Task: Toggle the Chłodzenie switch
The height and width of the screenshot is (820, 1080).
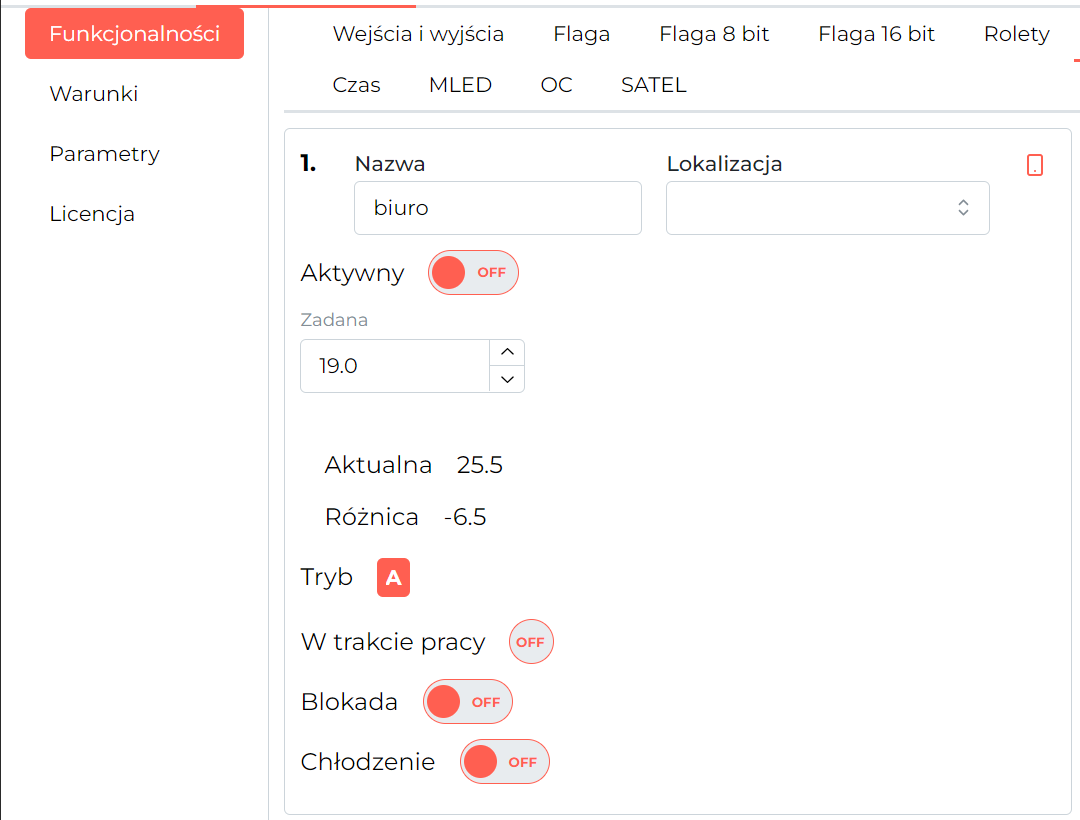Action: coord(505,761)
